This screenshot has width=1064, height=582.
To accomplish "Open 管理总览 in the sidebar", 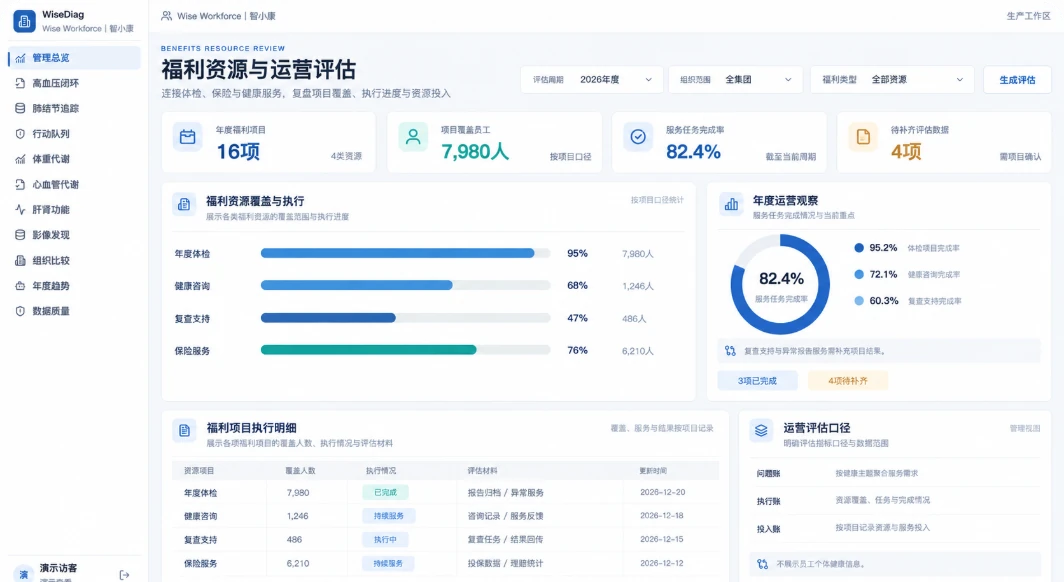I will coord(74,58).
